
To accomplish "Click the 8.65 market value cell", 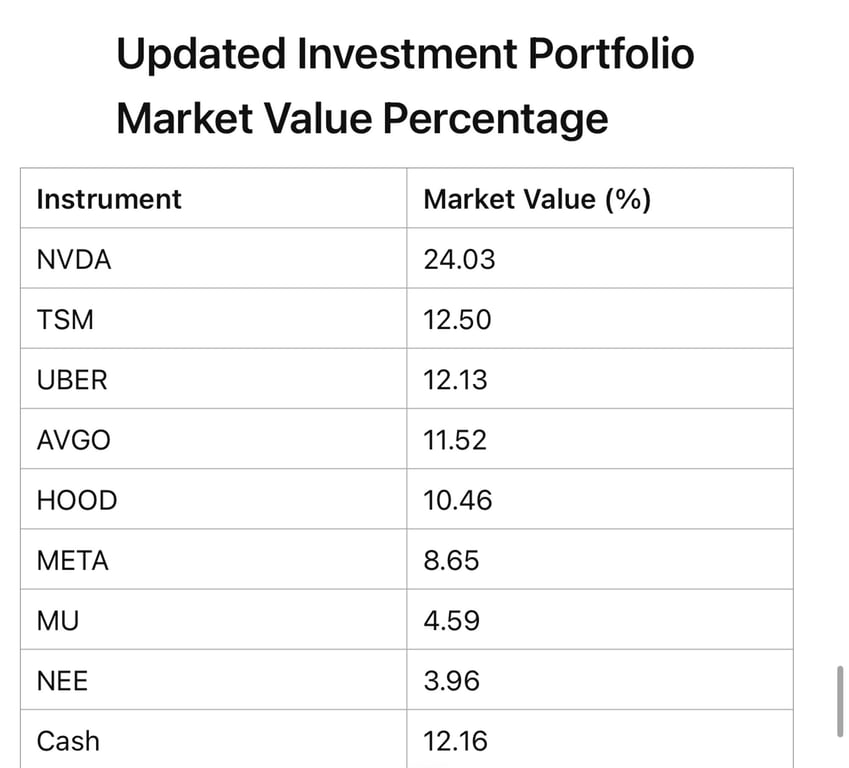I will (451, 560).
